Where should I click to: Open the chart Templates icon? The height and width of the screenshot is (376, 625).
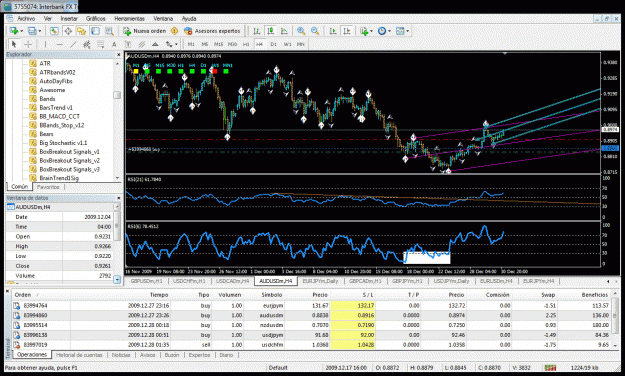tap(400, 31)
